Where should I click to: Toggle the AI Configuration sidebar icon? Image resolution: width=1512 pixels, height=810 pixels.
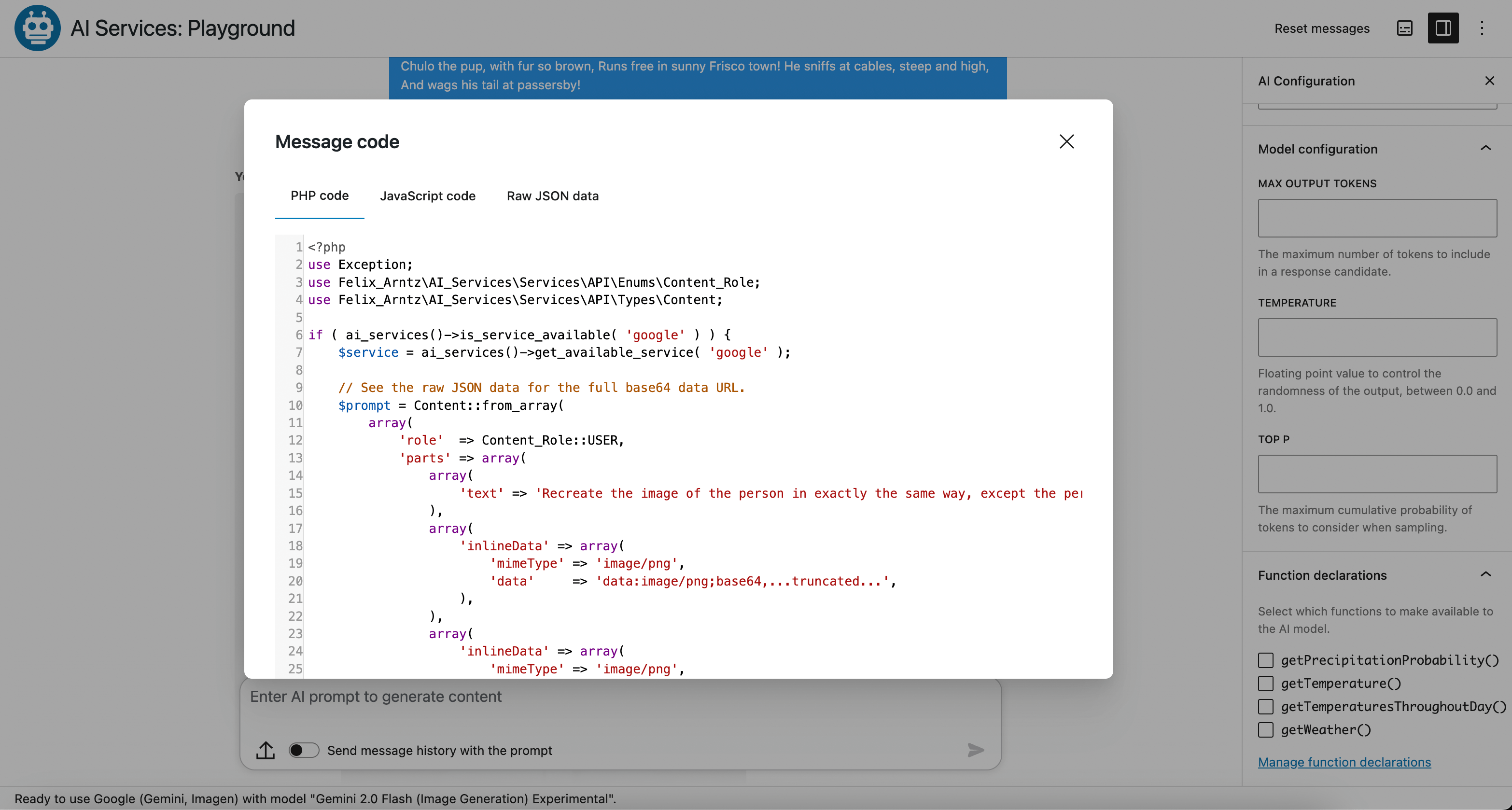(x=1443, y=28)
